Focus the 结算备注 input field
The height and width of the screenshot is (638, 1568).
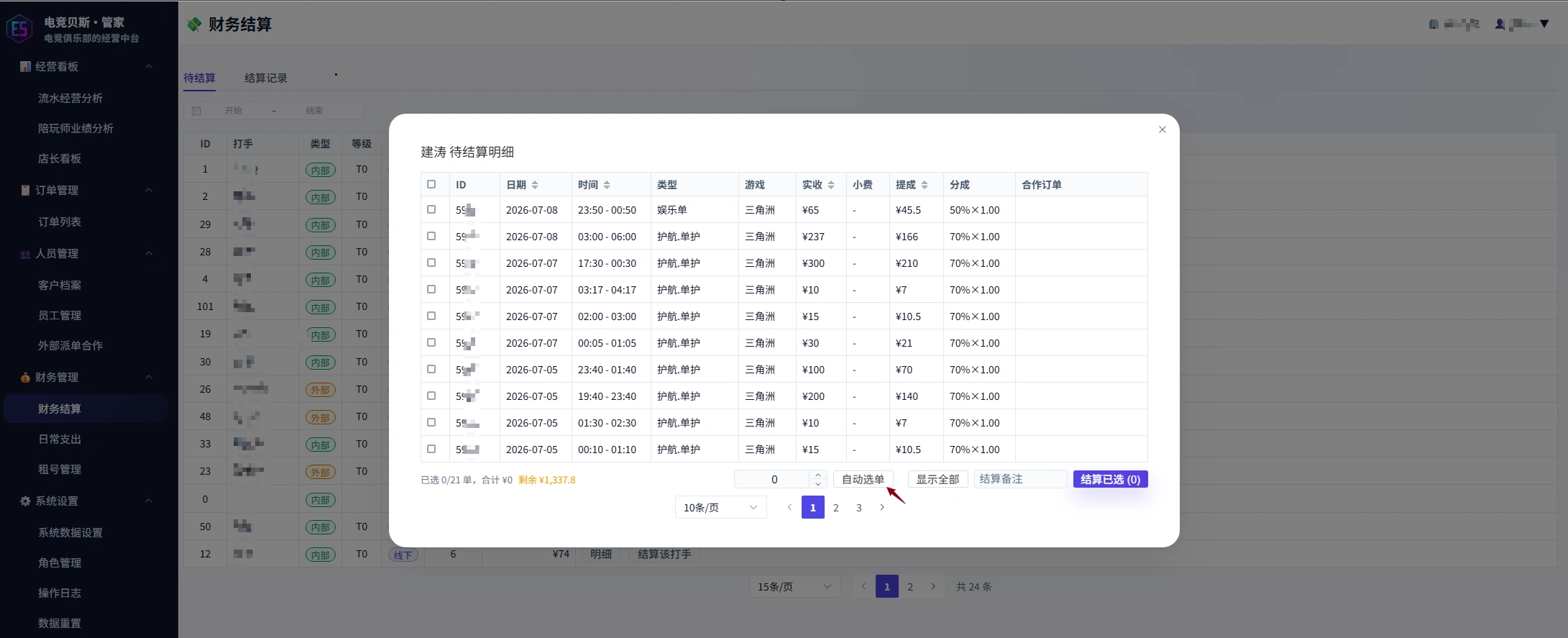1020,479
